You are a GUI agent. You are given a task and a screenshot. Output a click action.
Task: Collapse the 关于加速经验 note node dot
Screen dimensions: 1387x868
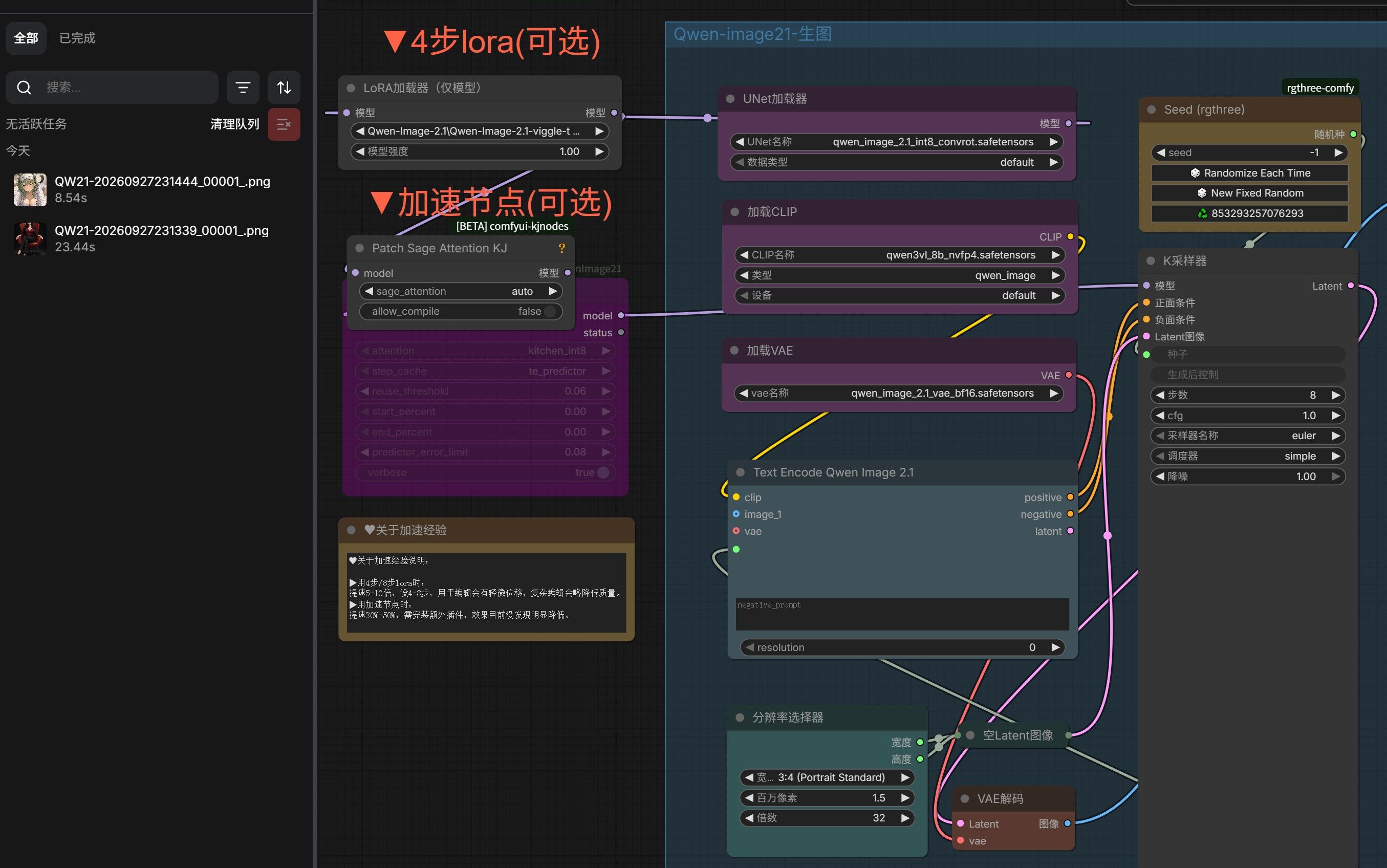coord(351,530)
